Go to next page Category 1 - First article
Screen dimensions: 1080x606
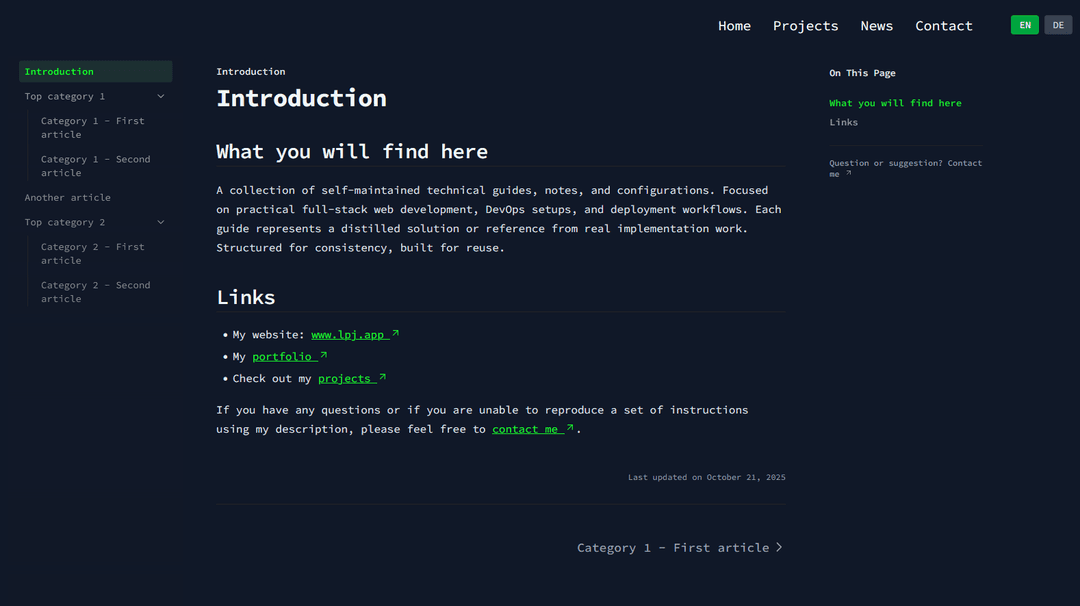point(680,547)
